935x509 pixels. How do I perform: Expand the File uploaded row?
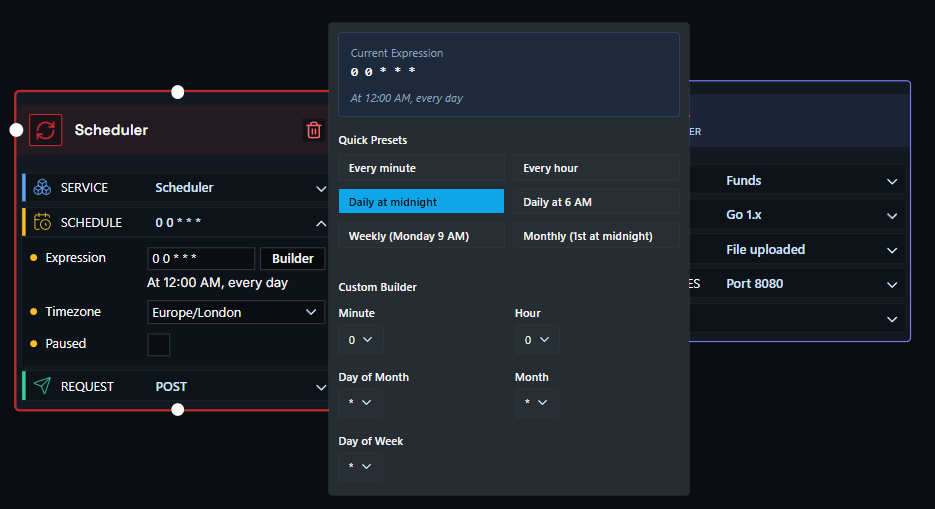(892, 250)
